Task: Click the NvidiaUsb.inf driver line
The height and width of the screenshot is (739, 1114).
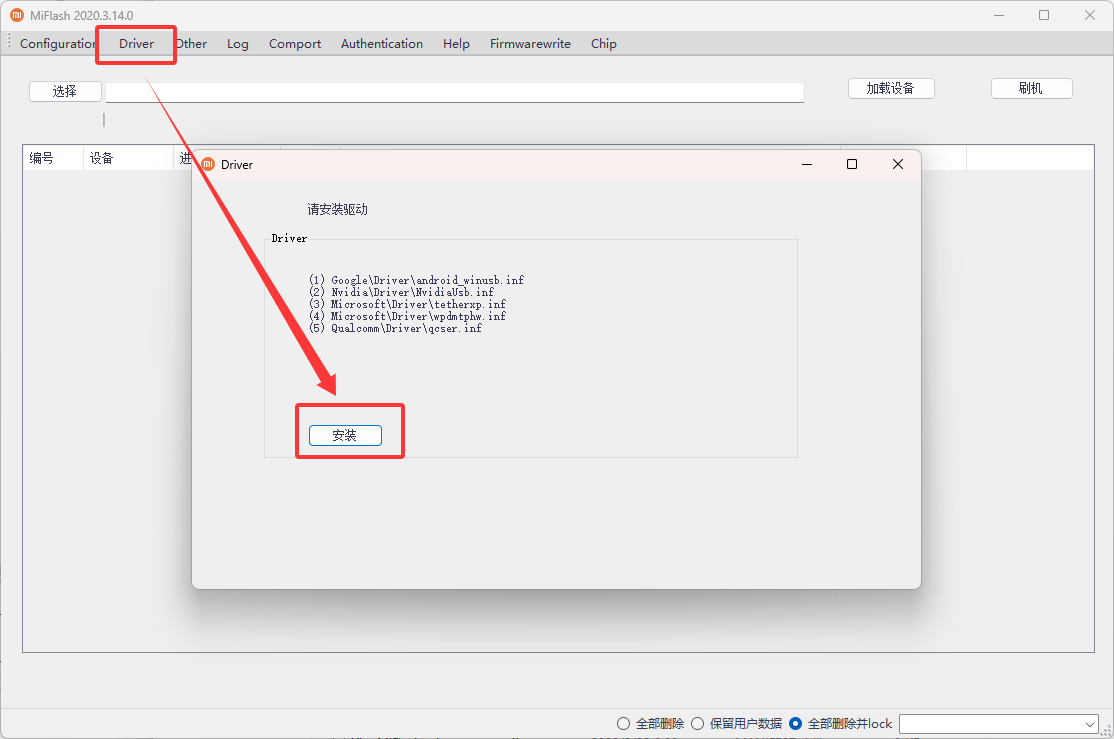Action: (401, 292)
